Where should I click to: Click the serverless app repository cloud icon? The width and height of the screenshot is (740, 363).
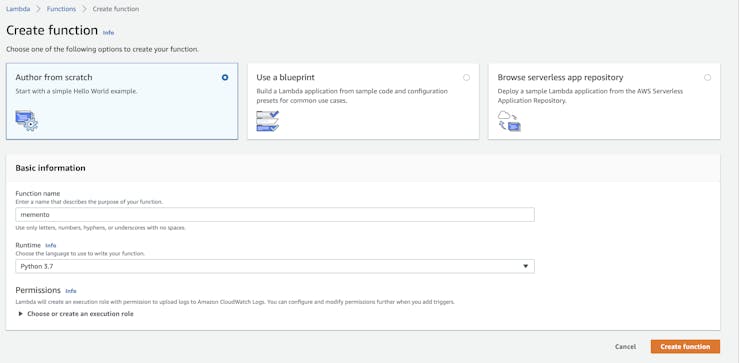point(509,121)
